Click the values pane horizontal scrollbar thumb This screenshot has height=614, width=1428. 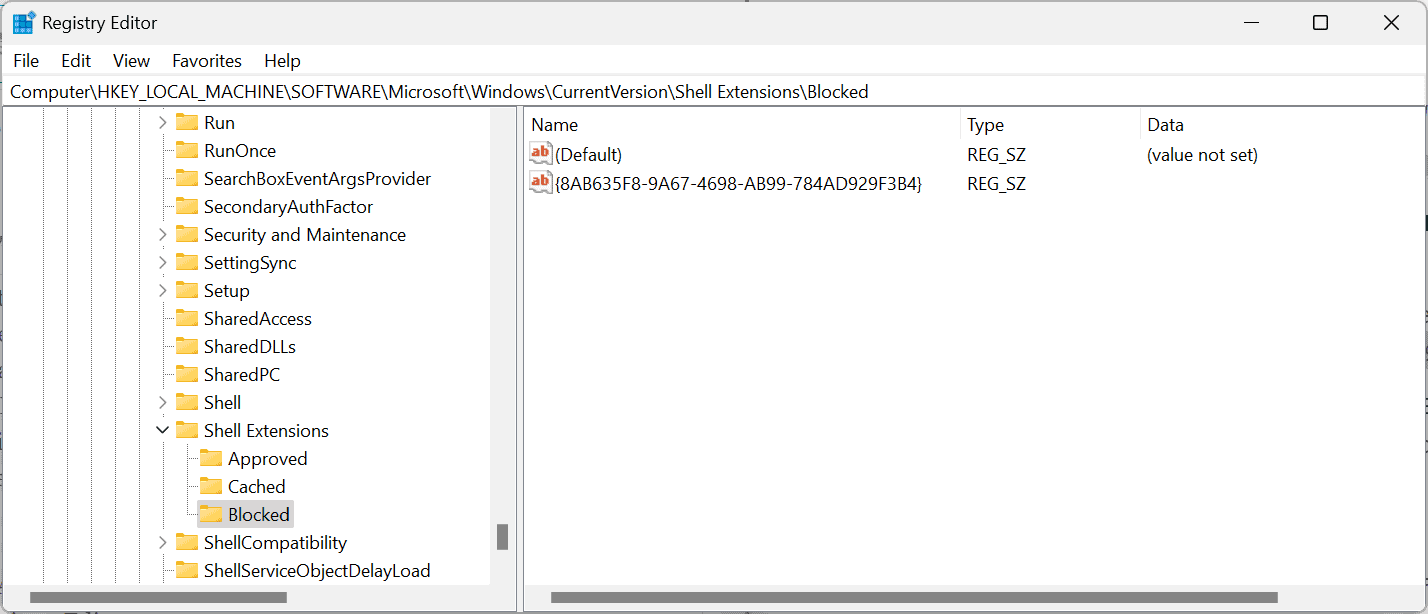pyautogui.click(x=914, y=597)
